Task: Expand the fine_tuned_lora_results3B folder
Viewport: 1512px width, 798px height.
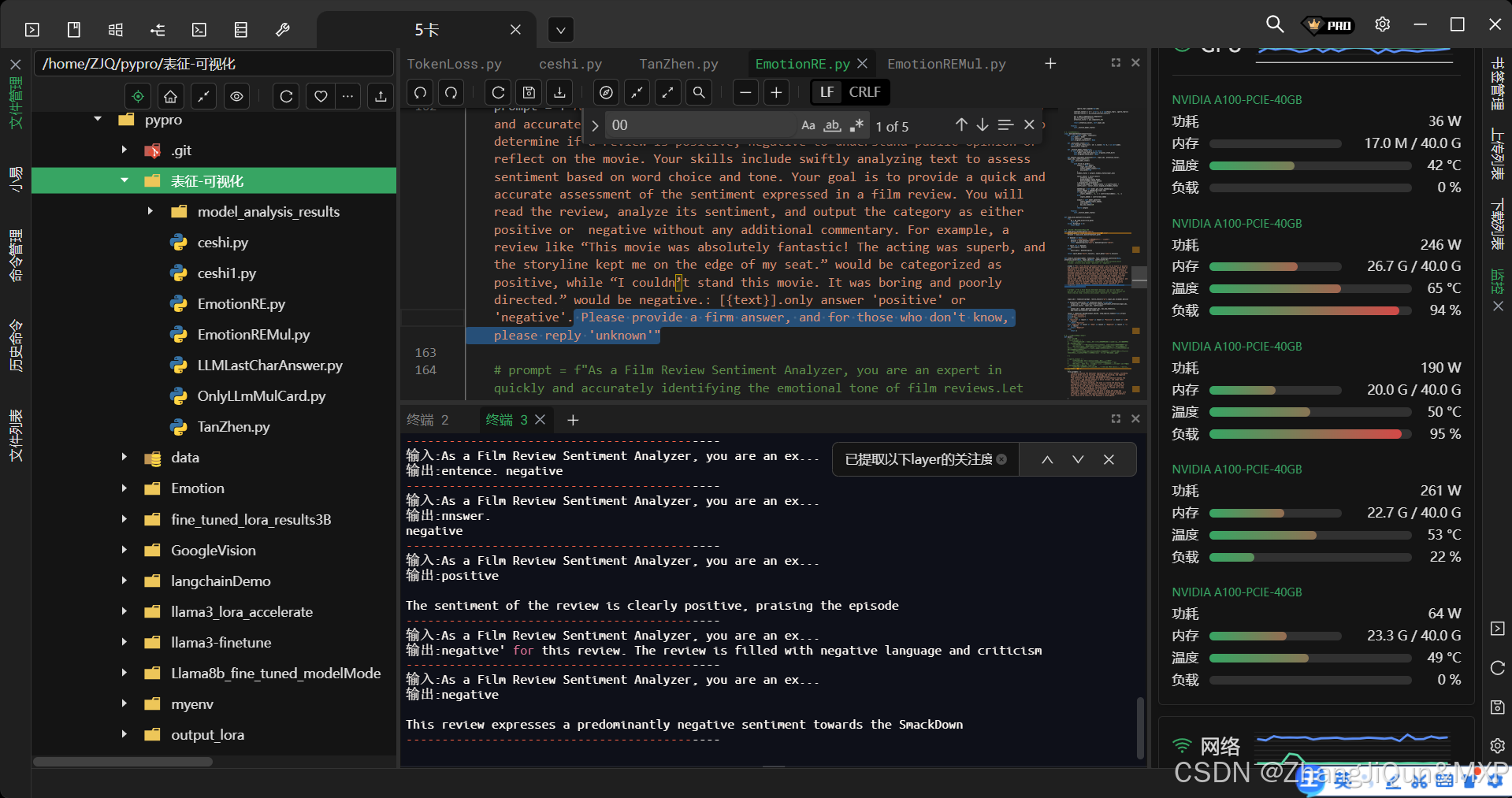Action: coord(124,519)
